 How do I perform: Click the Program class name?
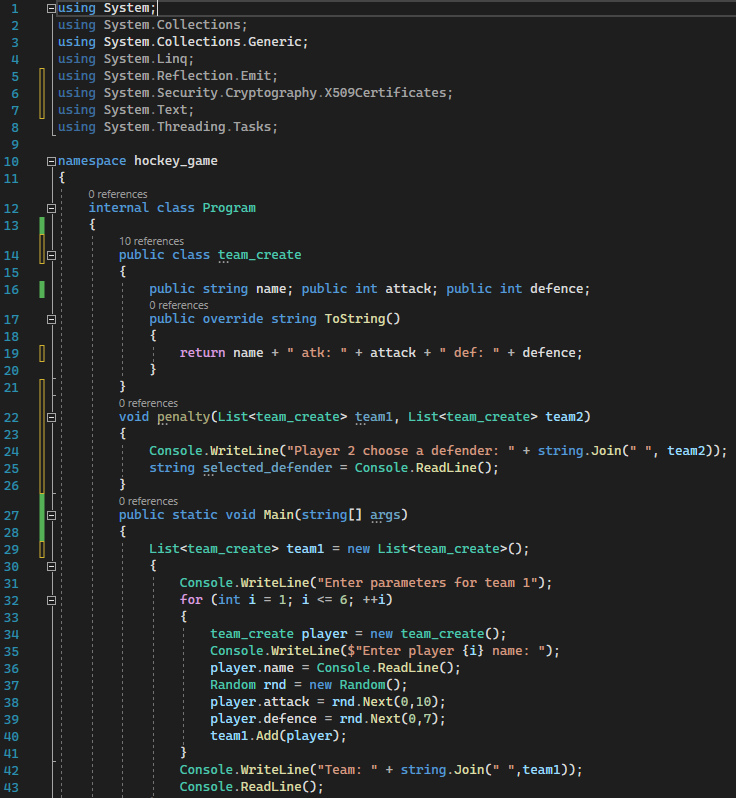tap(229, 208)
